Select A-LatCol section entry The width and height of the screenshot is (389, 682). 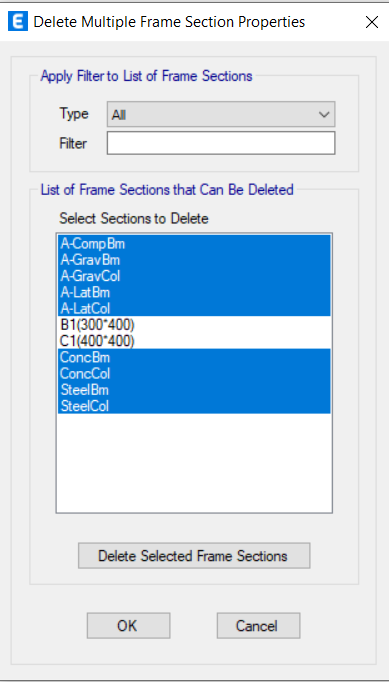(x=194, y=308)
